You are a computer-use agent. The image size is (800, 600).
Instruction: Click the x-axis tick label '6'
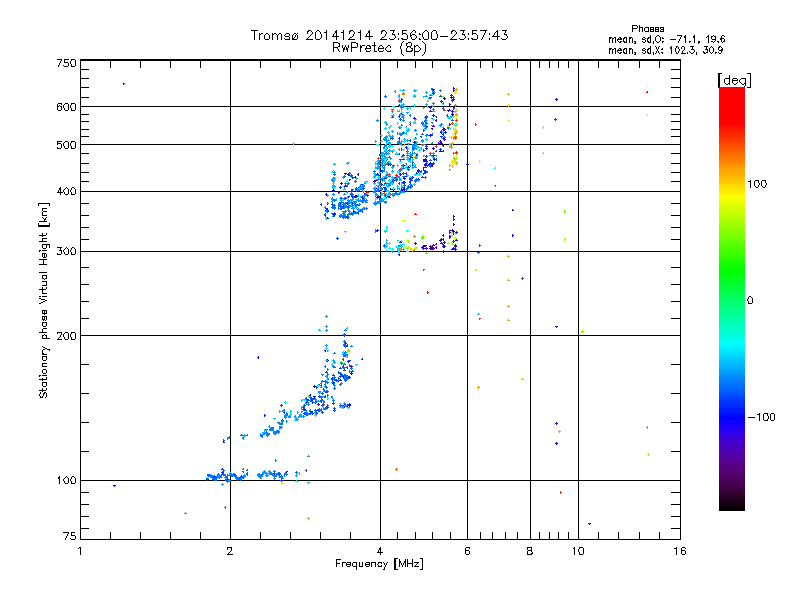tap(467, 551)
